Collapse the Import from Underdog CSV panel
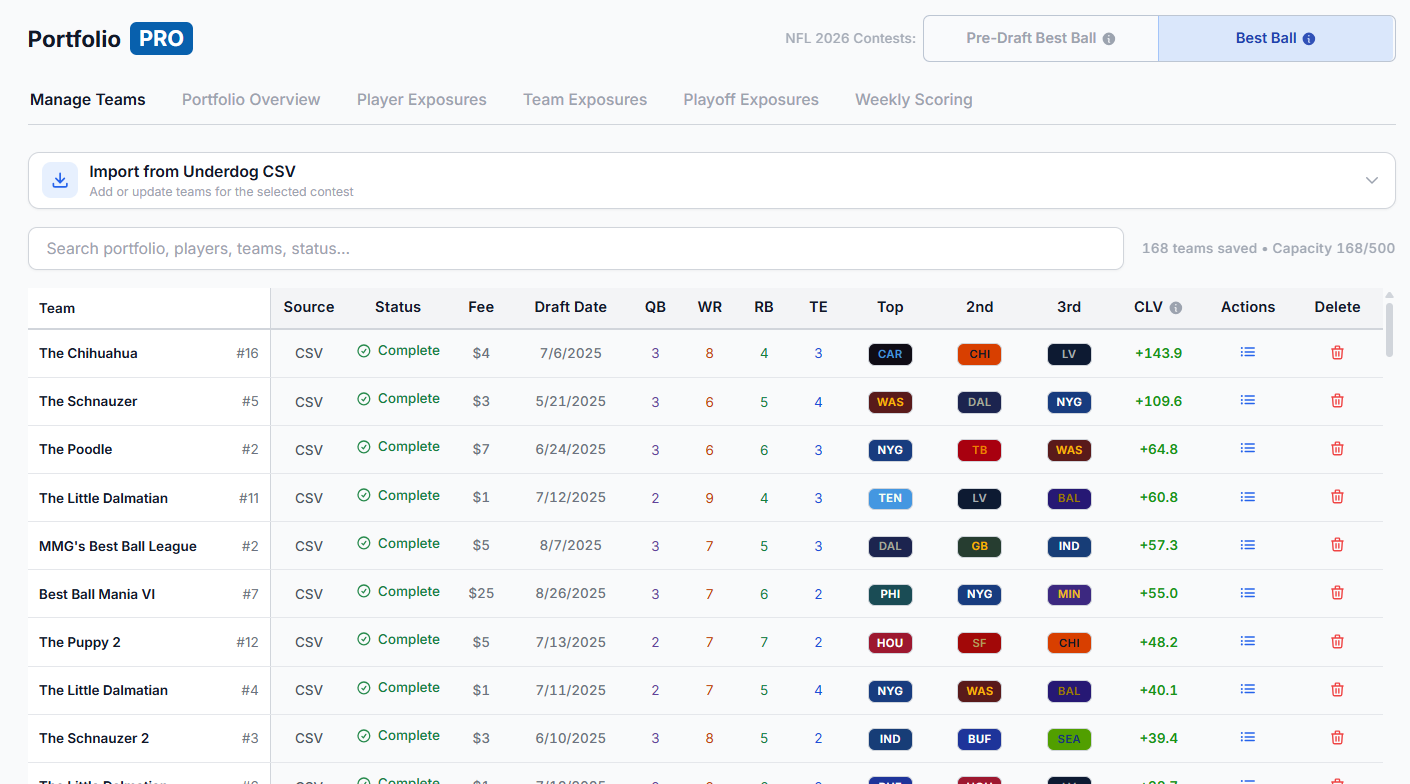The image size is (1410, 784). coord(1371,180)
